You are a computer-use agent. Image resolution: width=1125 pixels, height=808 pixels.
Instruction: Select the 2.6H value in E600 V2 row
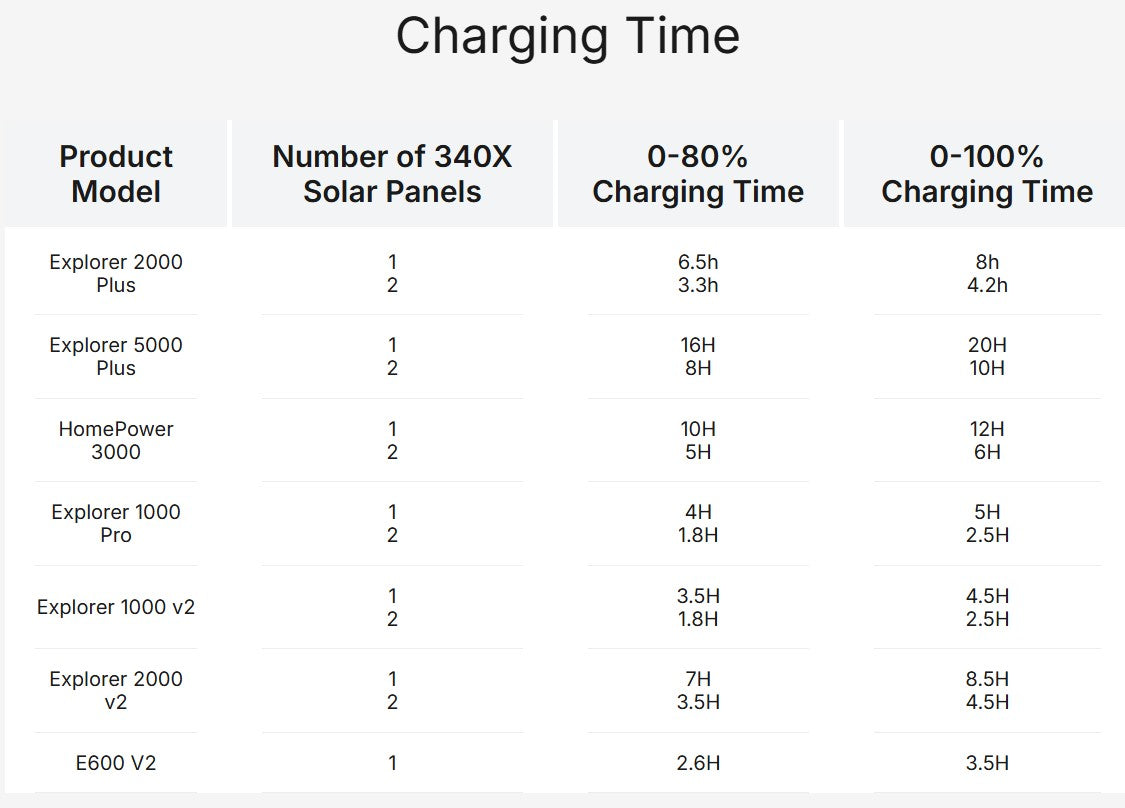(x=698, y=763)
